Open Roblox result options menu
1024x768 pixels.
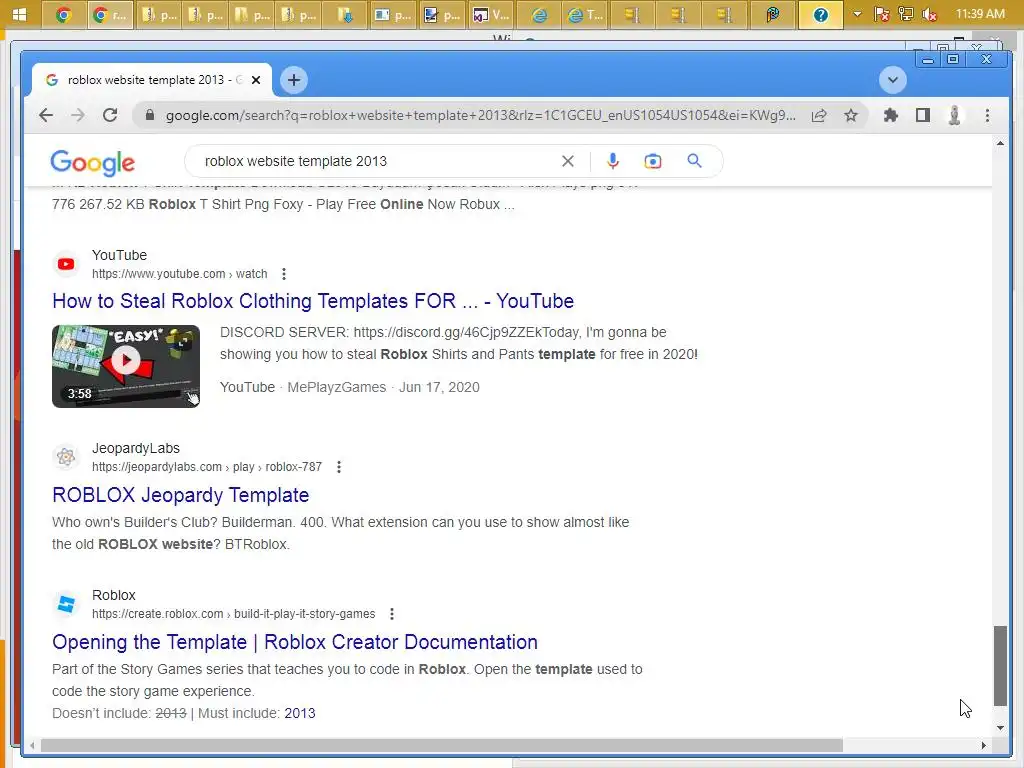[x=391, y=614]
